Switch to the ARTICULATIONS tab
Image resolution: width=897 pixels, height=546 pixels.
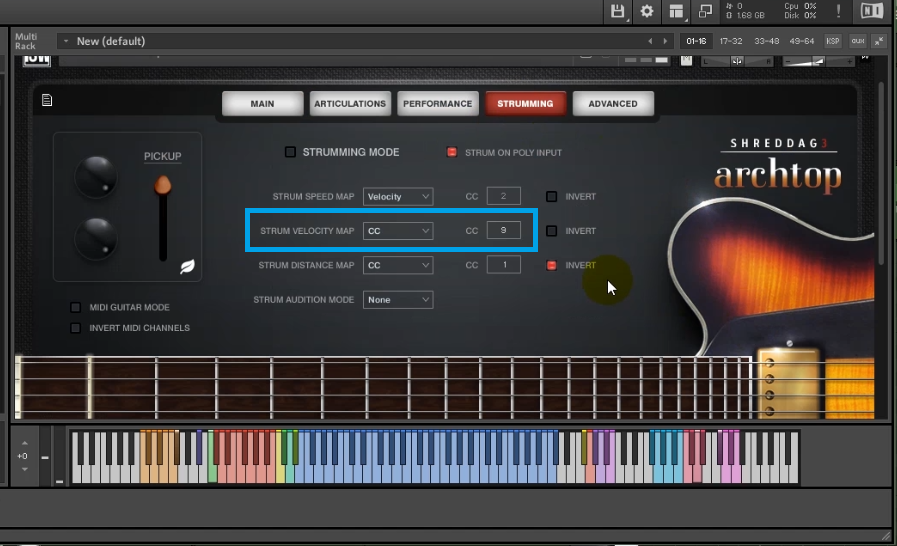(x=350, y=104)
